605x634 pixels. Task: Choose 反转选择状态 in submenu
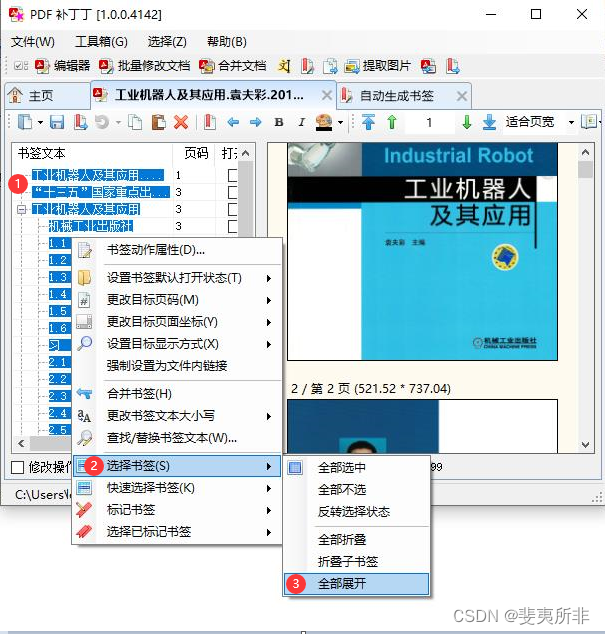[x=356, y=512]
